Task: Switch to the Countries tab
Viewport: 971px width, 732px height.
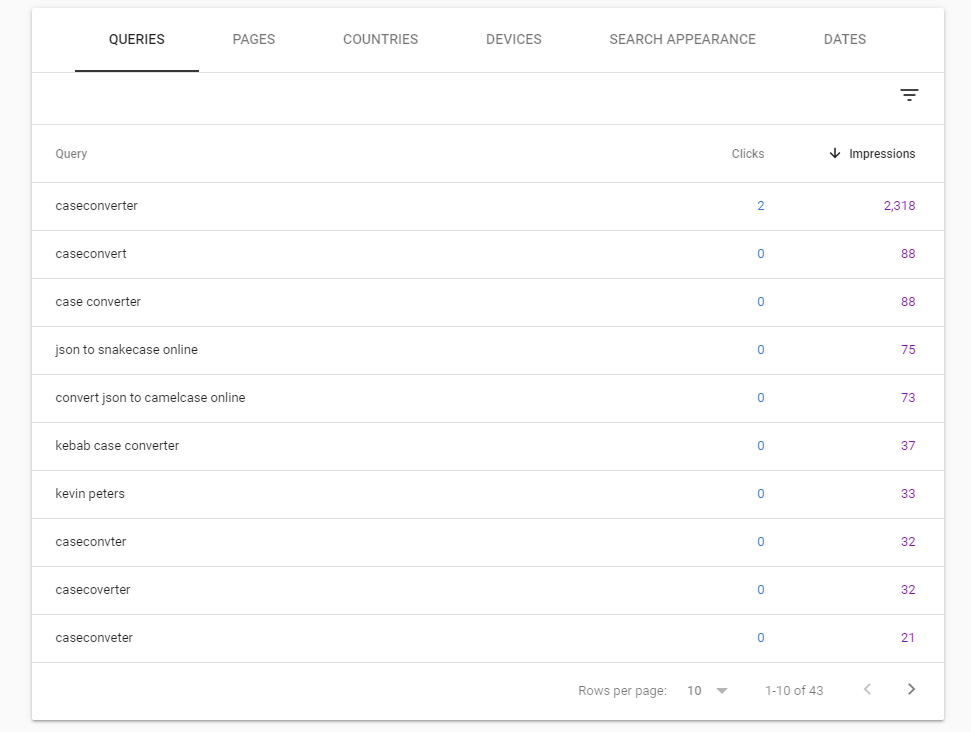Action: (x=380, y=40)
